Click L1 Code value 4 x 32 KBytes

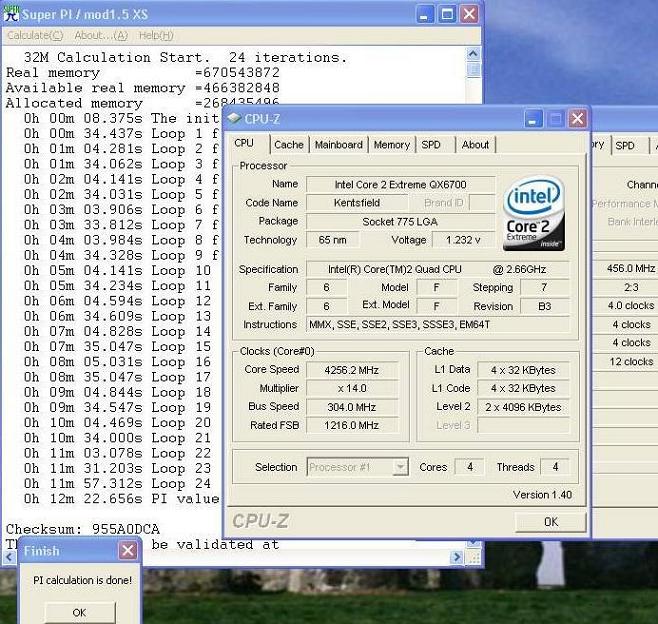(523, 388)
